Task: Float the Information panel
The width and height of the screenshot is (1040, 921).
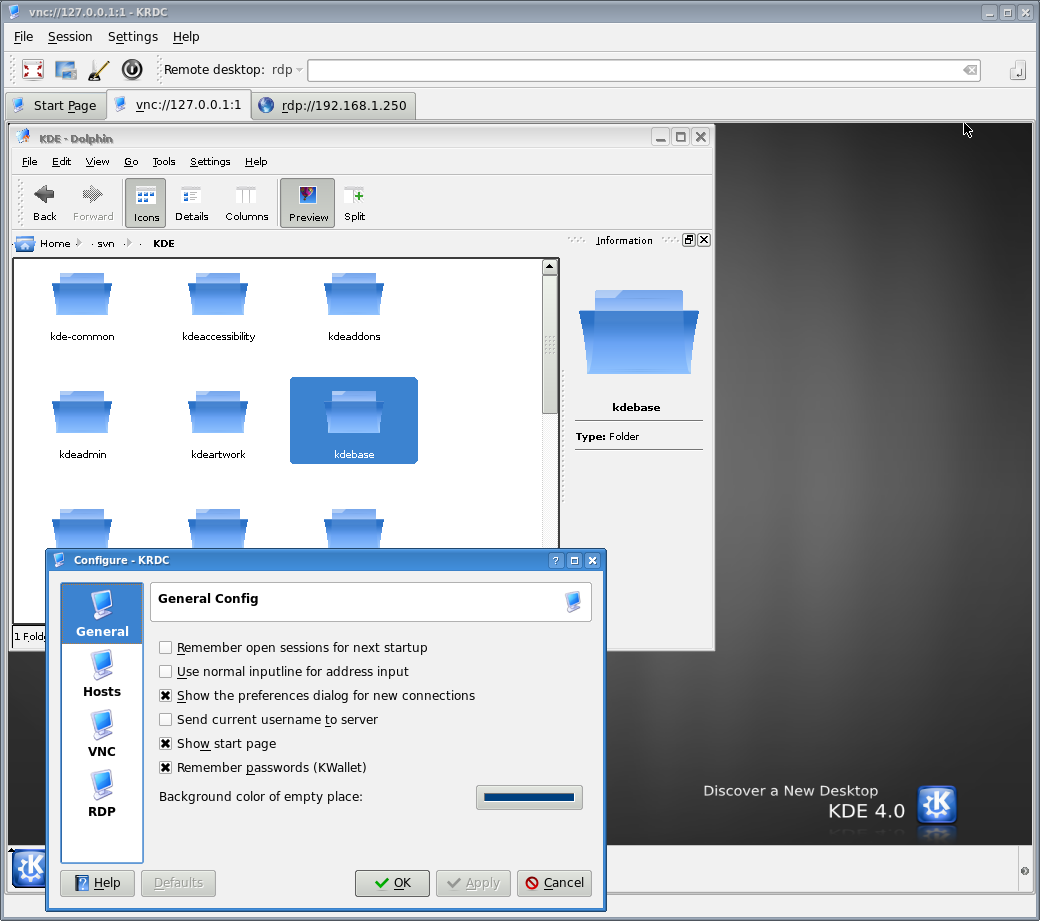Action: coord(689,240)
